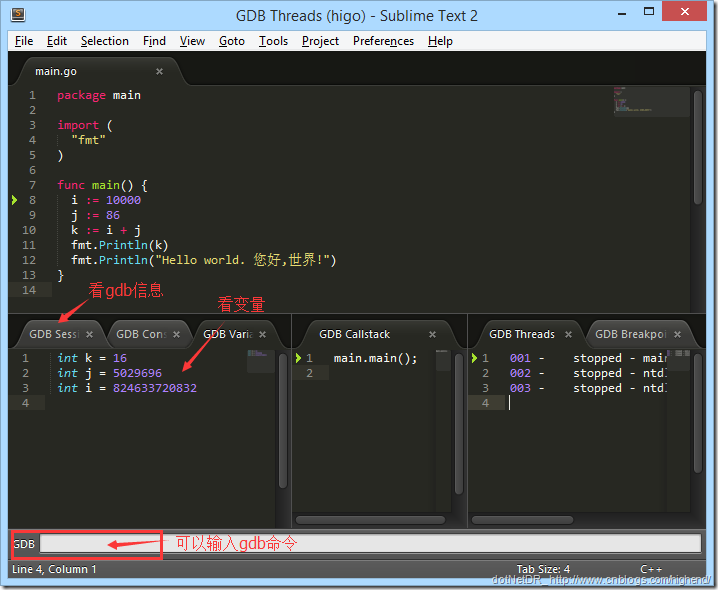Switch to the GDB Session tab
This screenshot has height=590, width=718.
(54, 334)
